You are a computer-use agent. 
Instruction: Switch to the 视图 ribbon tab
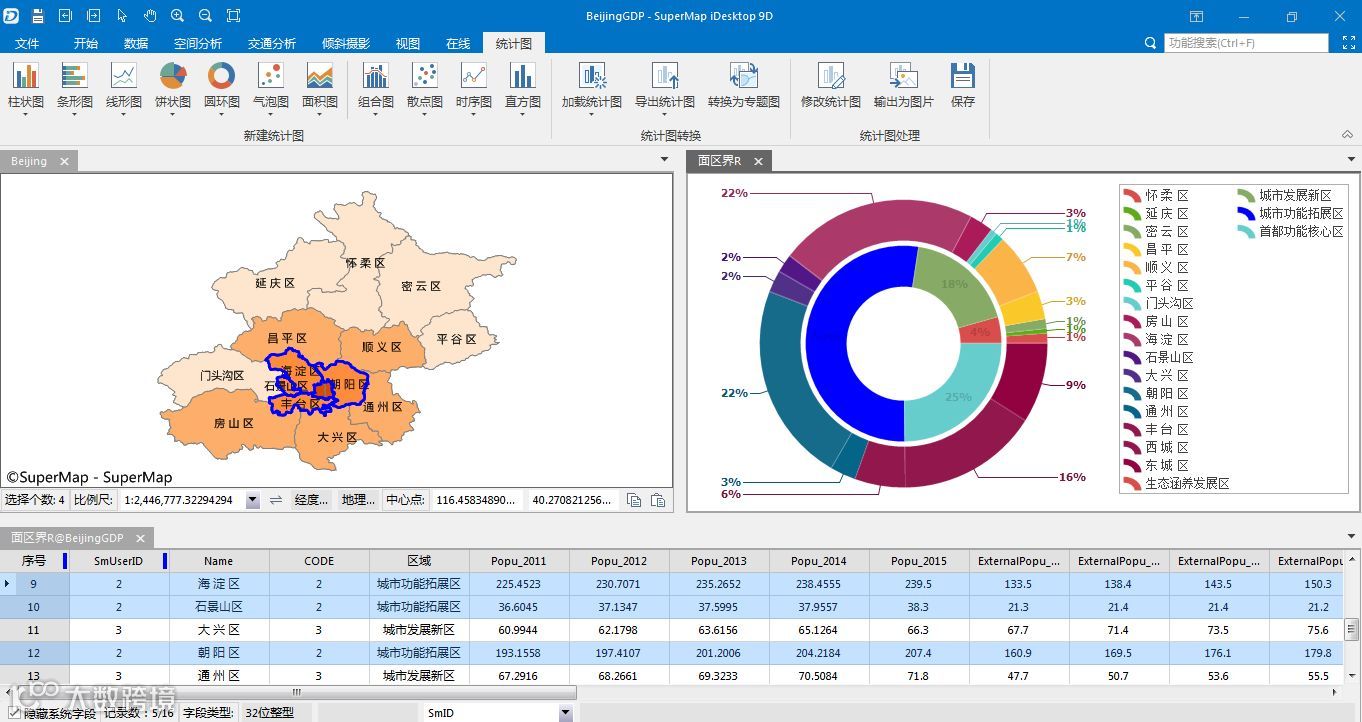(x=408, y=43)
